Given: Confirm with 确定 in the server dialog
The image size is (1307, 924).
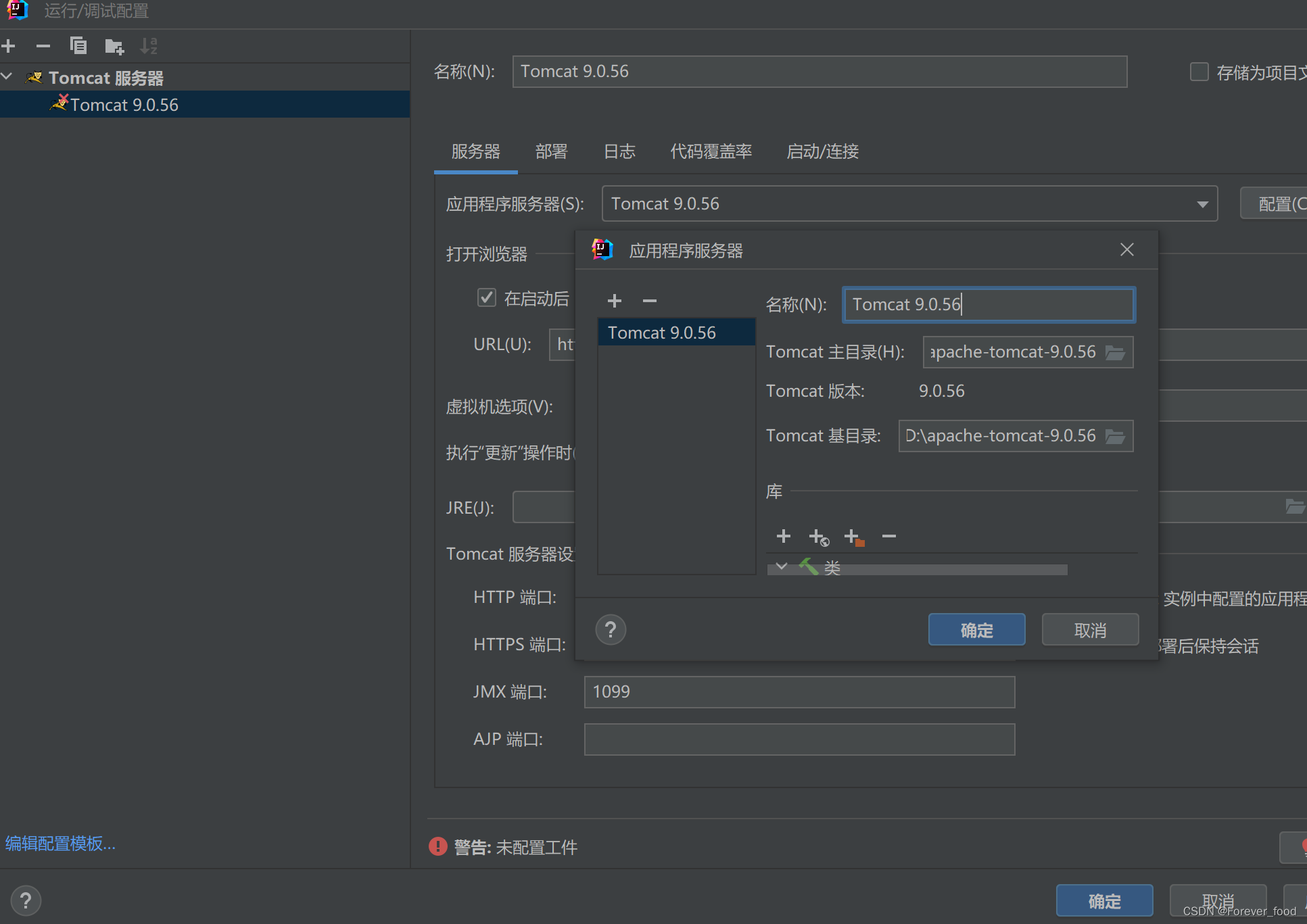Looking at the screenshot, I should [976, 630].
